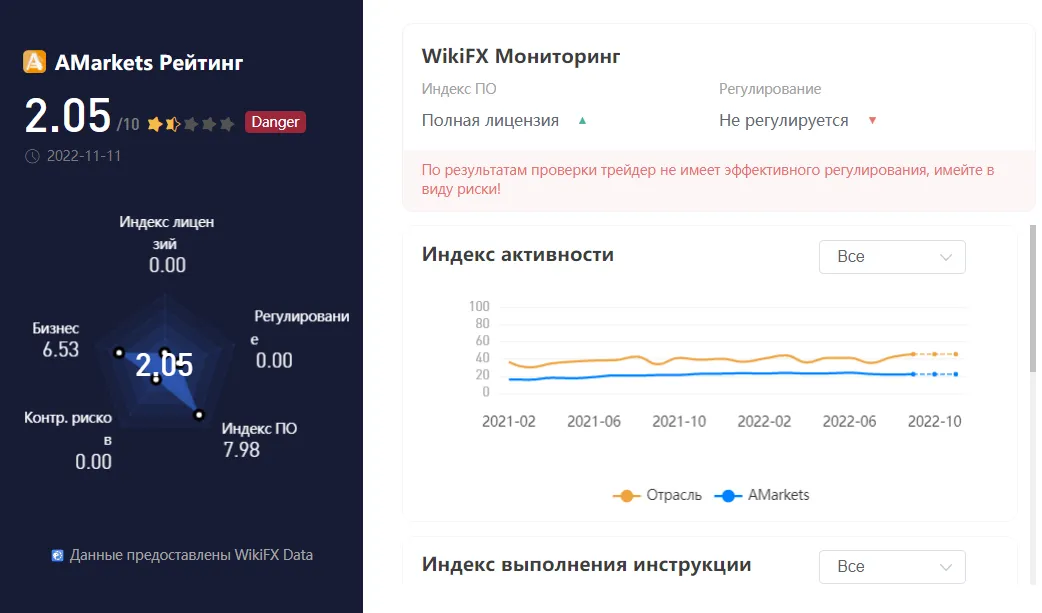Click the Контр. рисков 0.00 value
The height and width of the screenshot is (613, 1042).
pyautogui.click(x=93, y=461)
